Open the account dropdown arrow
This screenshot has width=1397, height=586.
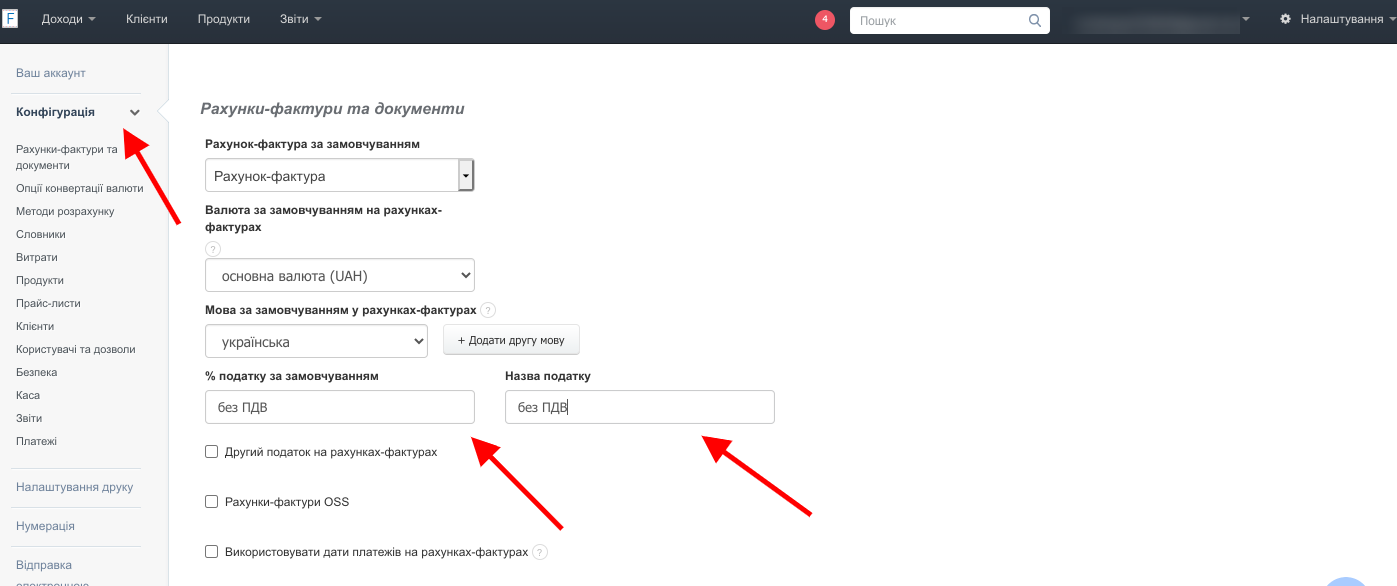[x=1246, y=19]
